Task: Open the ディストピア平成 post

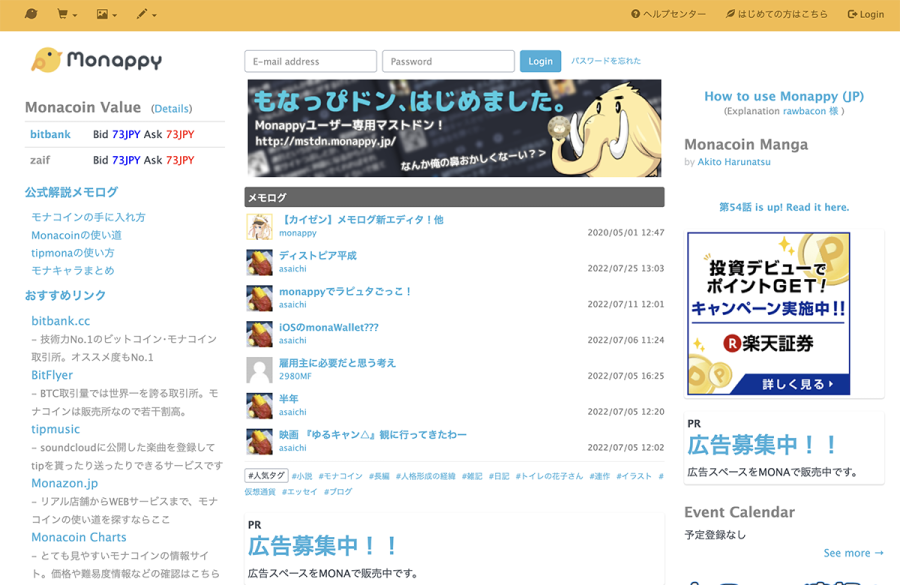Action: (x=317, y=255)
